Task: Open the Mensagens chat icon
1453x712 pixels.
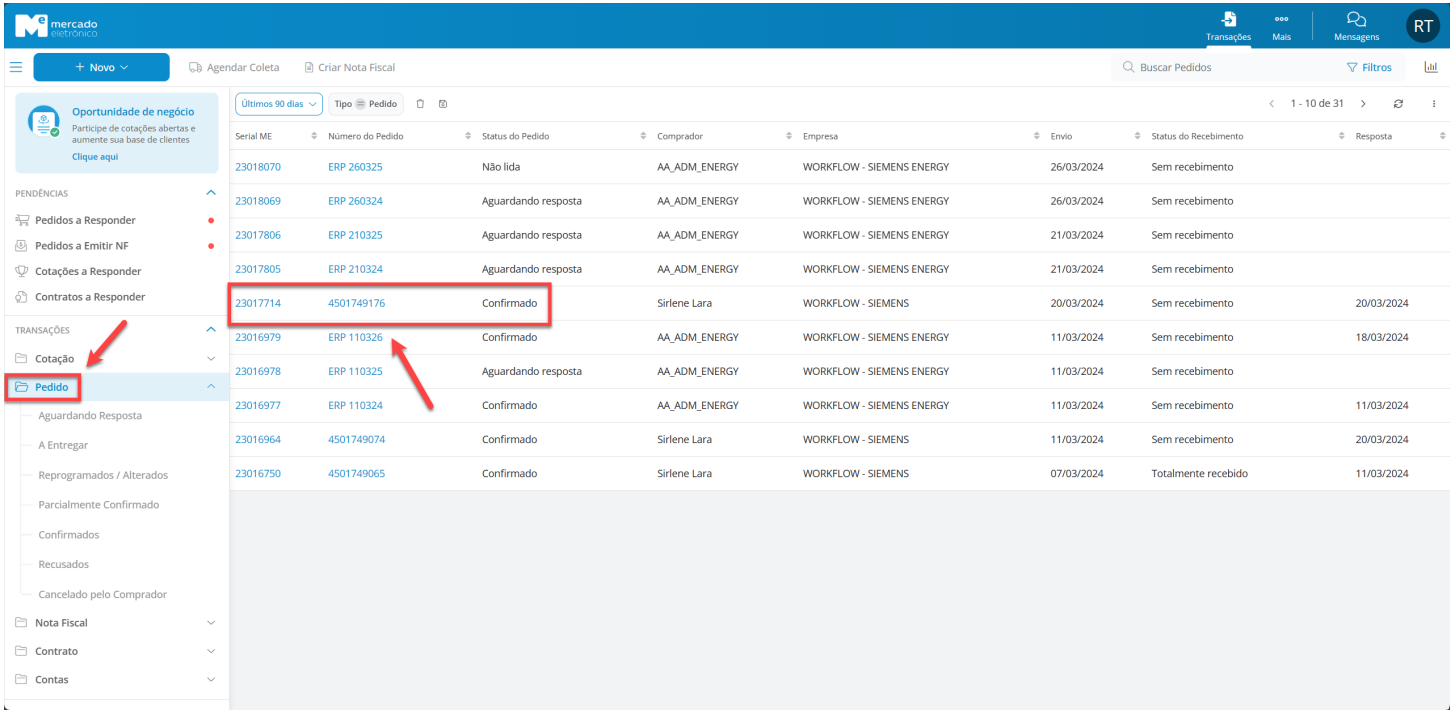Action: point(1356,26)
